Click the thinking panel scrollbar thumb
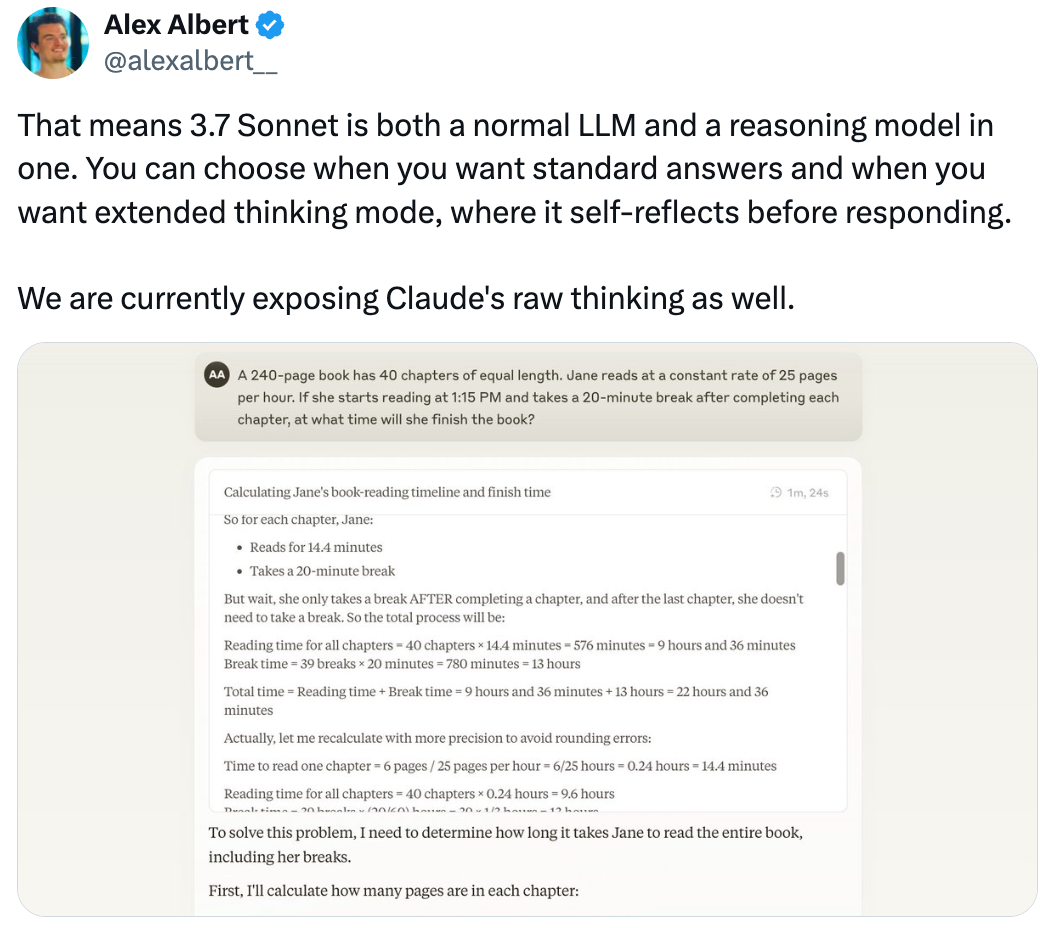The width and height of the screenshot is (1056, 928). pyautogui.click(x=840, y=568)
